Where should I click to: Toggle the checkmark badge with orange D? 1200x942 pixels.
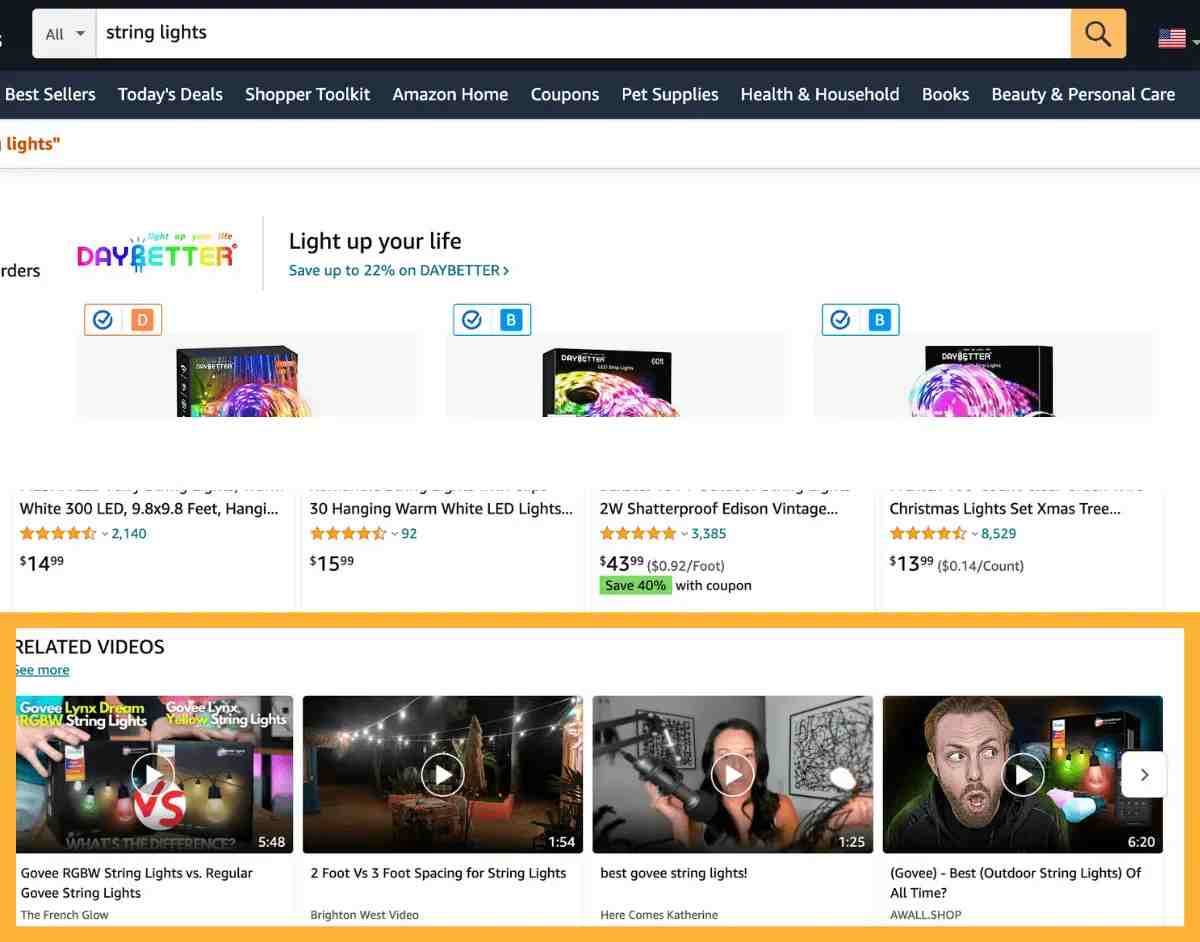(x=123, y=320)
